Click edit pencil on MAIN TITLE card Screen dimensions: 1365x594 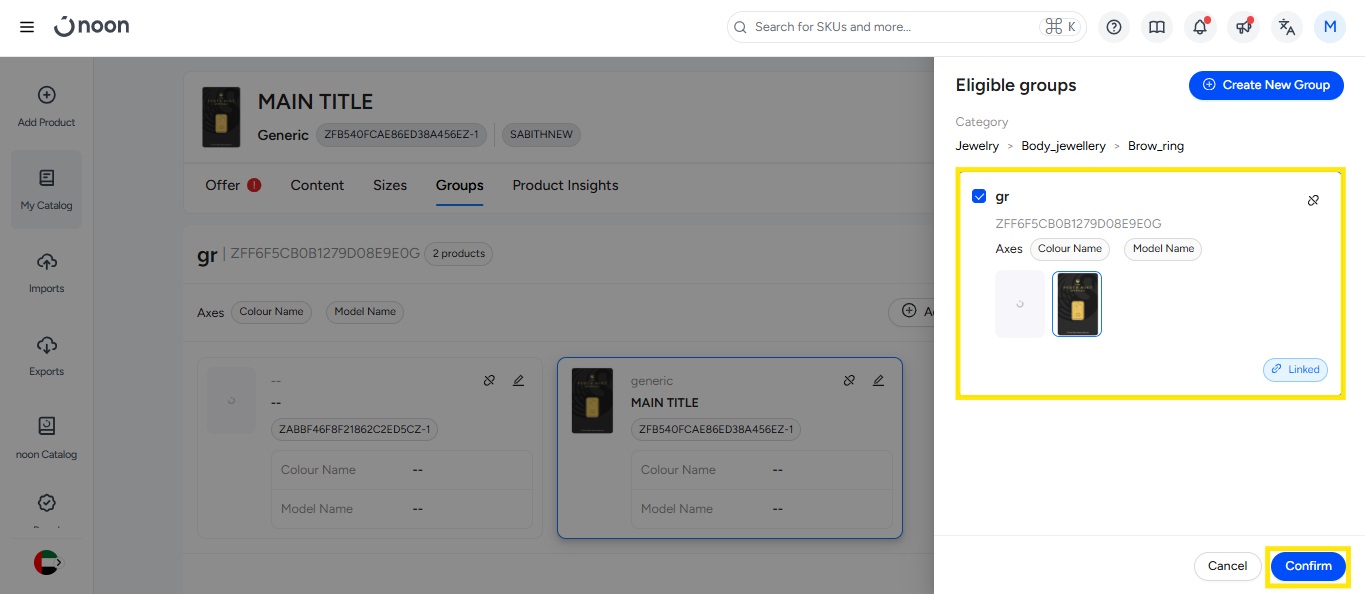[x=878, y=380]
